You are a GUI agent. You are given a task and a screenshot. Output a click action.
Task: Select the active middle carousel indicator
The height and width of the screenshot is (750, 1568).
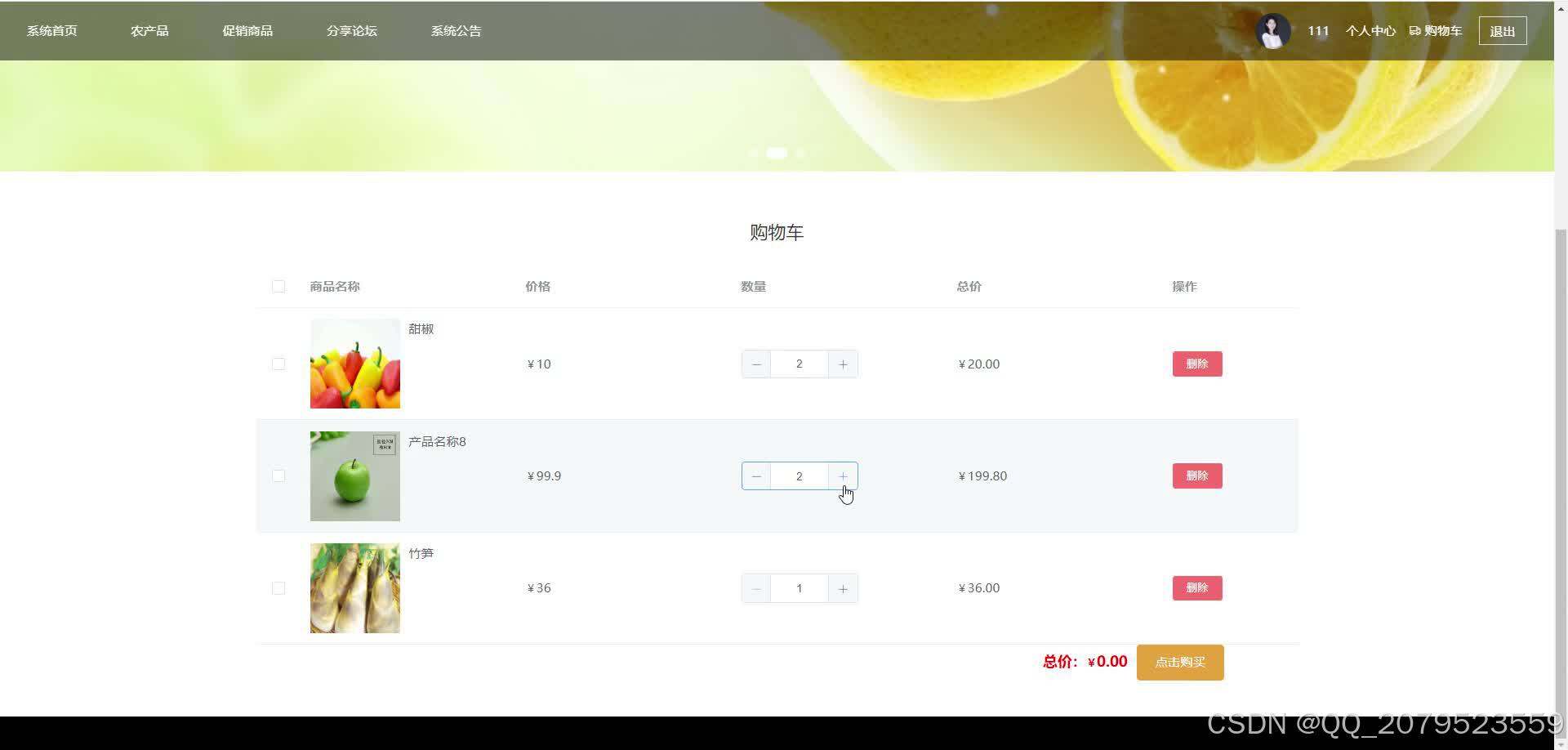pyautogui.click(x=777, y=153)
